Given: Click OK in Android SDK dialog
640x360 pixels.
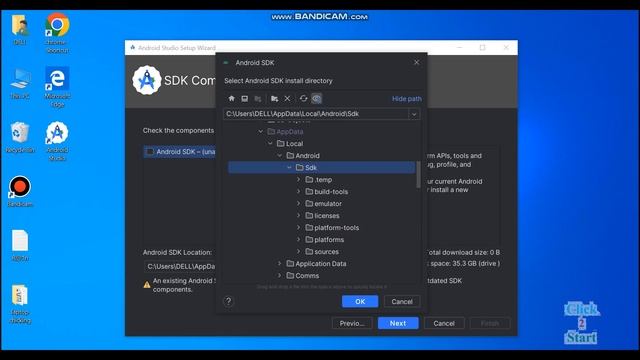Looking at the screenshot, I should (x=360, y=301).
